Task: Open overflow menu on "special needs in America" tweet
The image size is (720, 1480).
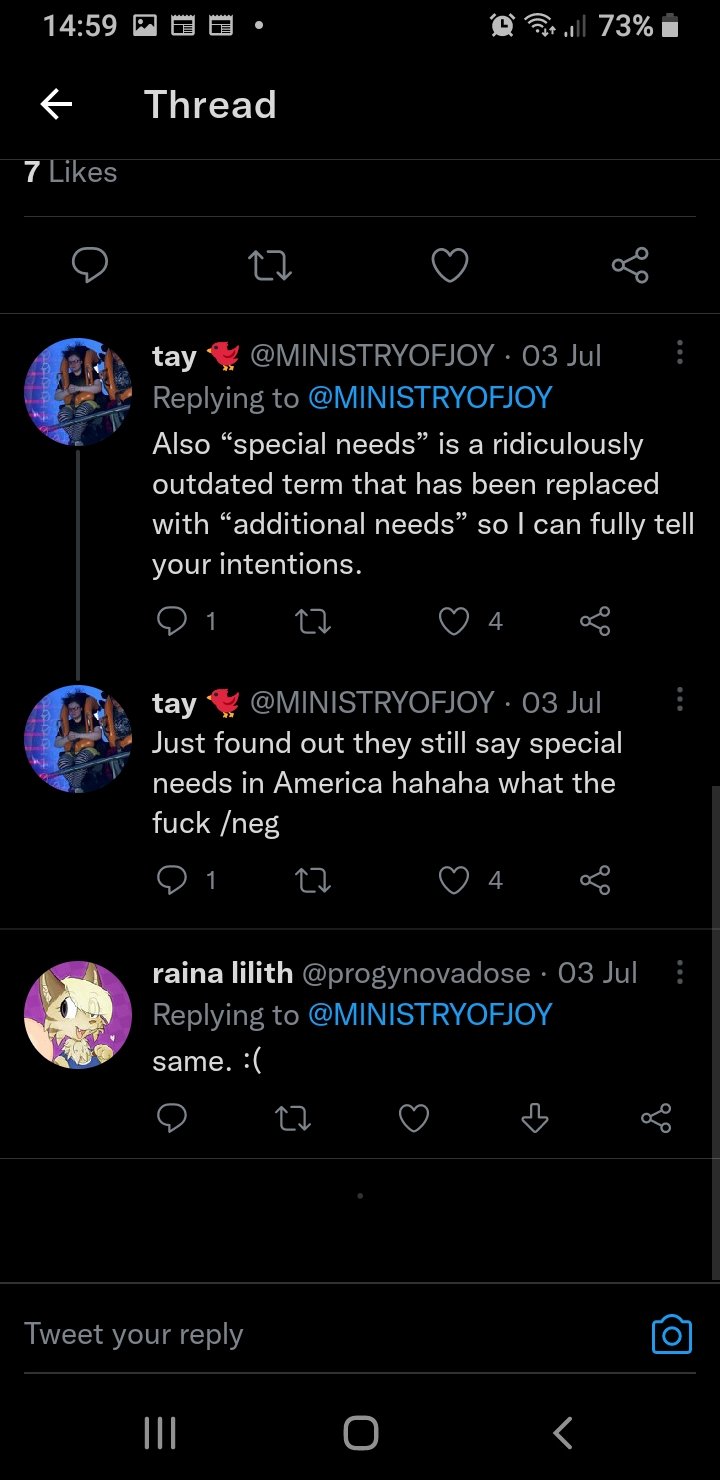Action: tap(680, 699)
